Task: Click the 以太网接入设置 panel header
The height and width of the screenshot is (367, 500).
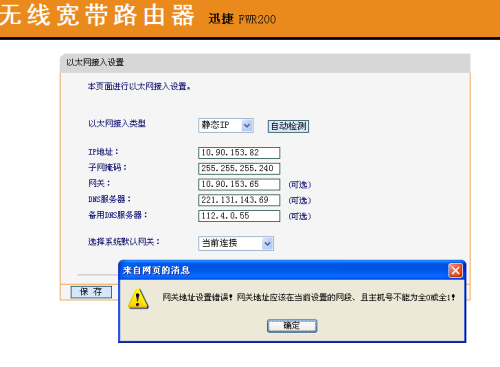Action: pos(265,63)
